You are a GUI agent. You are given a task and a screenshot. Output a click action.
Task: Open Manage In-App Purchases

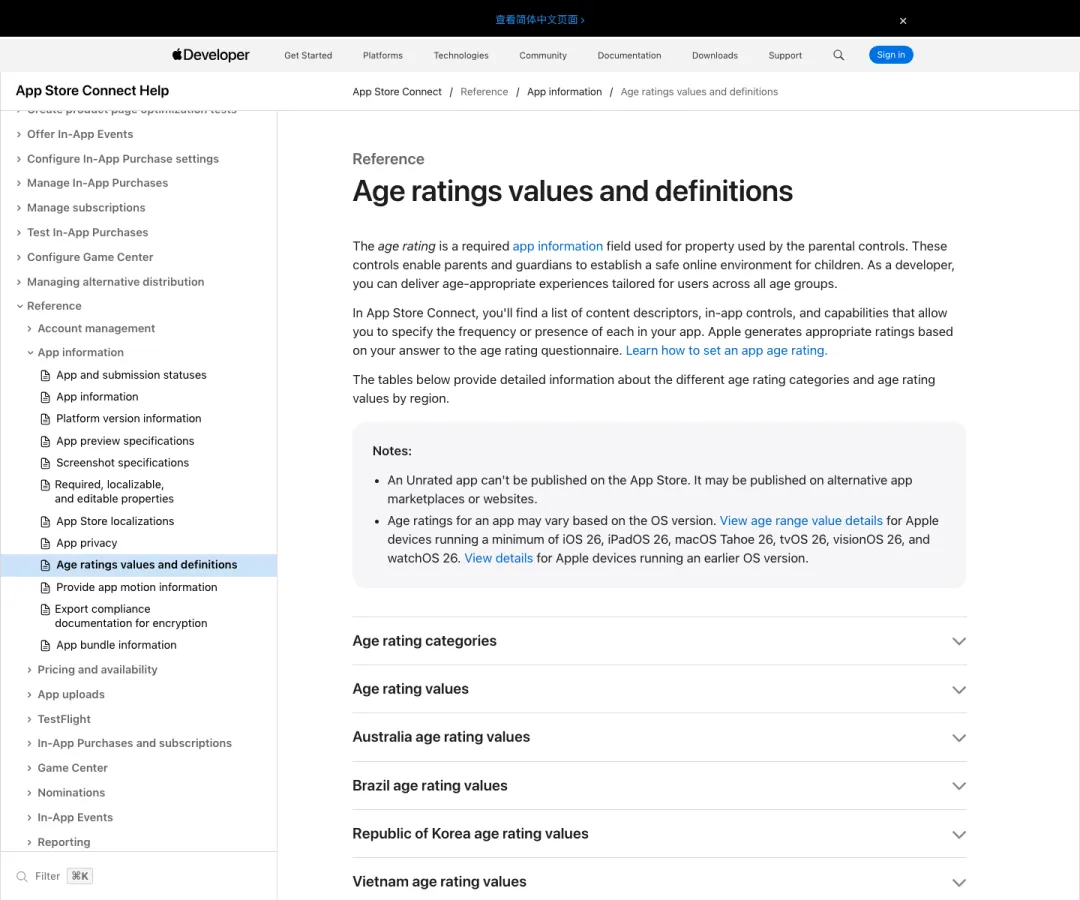pyautogui.click(x=97, y=183)
